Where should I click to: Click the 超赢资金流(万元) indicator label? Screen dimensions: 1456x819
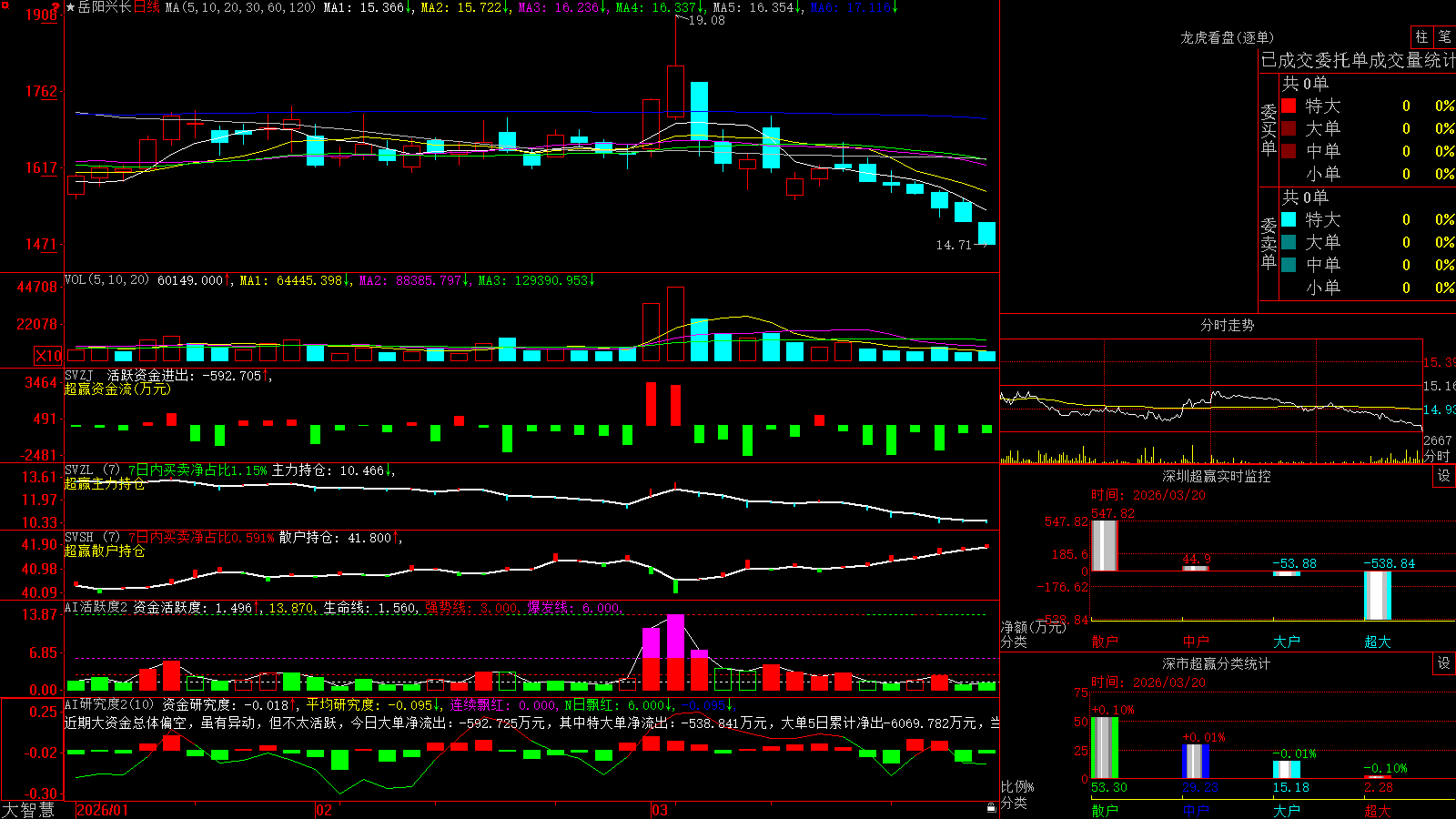click(x=117, y=389)
